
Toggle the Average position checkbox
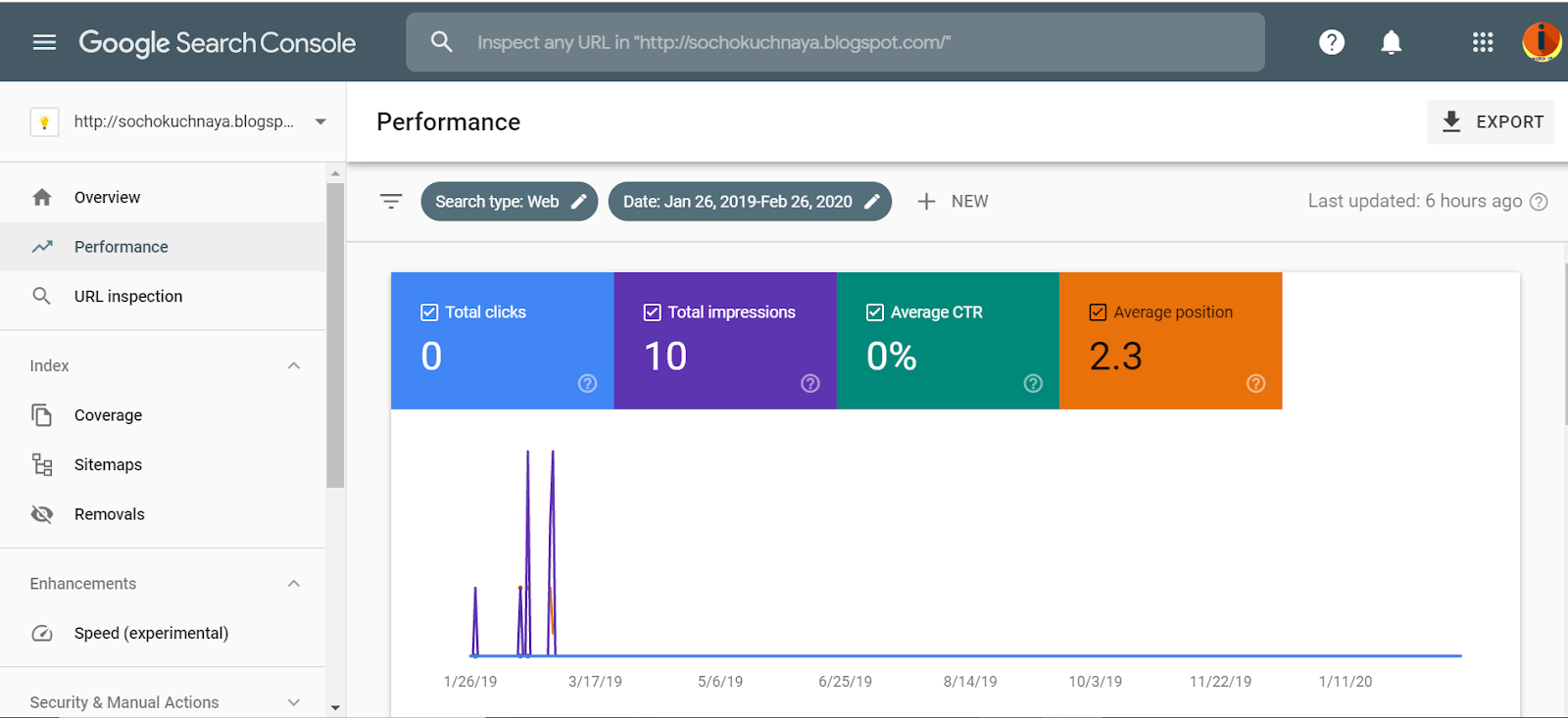(1098, 312)
